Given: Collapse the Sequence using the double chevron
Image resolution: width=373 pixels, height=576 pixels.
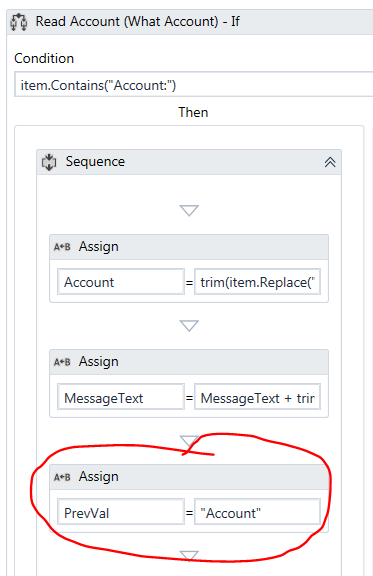Looking at the screenshot, I should [330, 162].
